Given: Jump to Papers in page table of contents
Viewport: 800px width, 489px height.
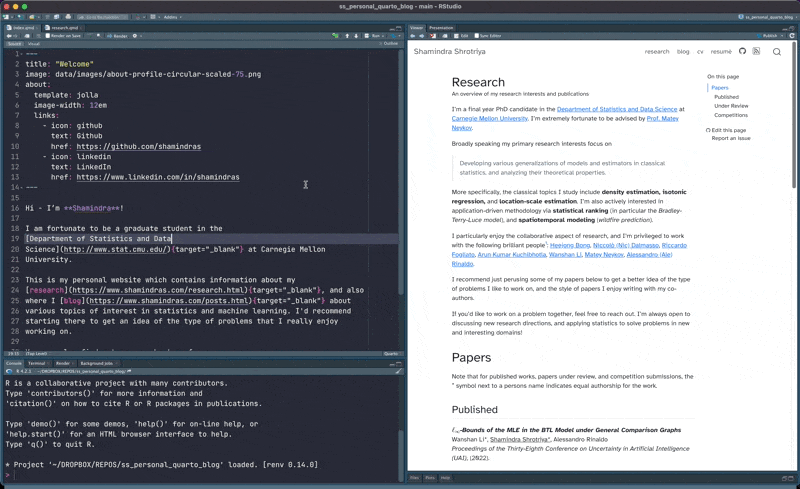Looking at the screenshot, I should tap(720, 88).
